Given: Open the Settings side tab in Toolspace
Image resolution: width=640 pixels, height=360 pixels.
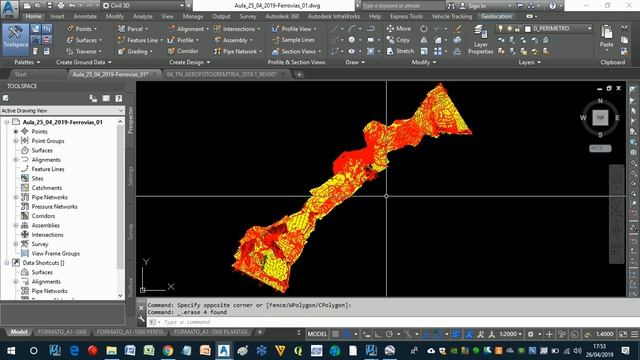Looking at the screenshot, I should (131, 176).
